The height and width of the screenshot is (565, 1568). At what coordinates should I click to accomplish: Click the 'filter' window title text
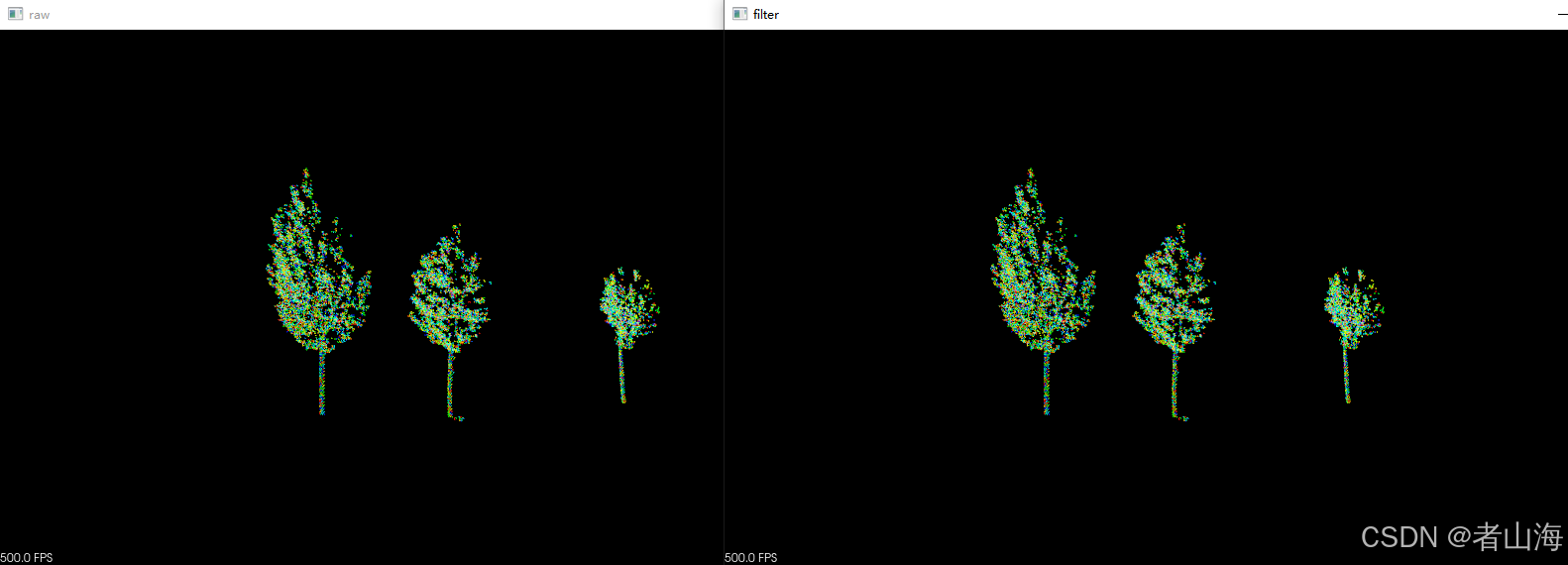point(766,14)
